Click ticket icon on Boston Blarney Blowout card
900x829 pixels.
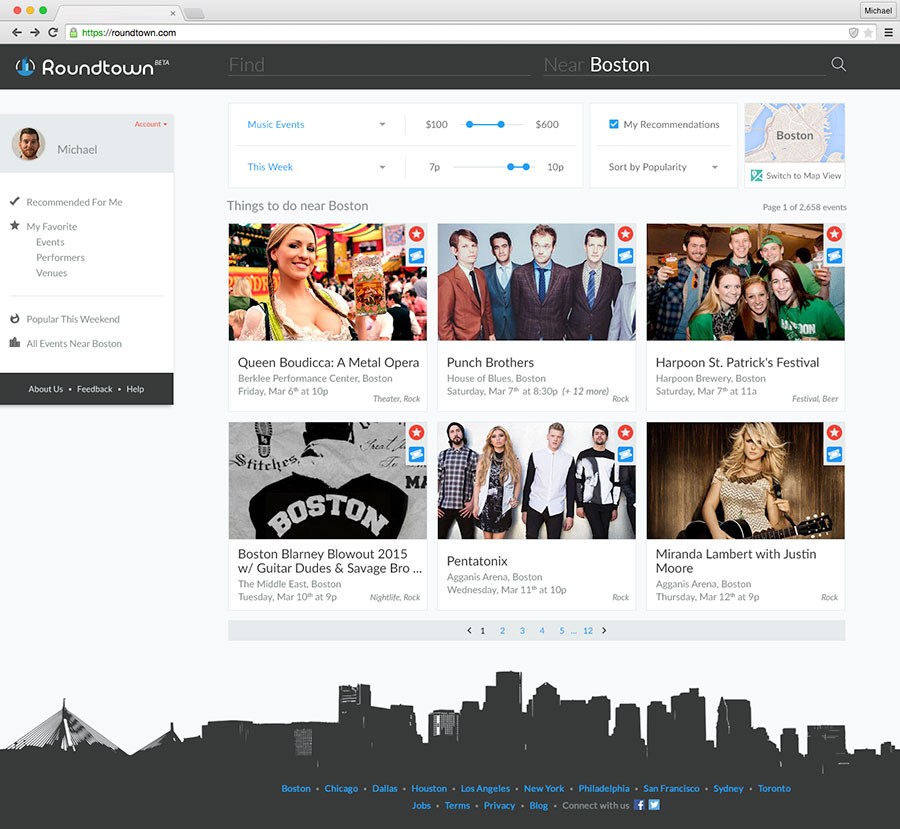(x=417, y=455)
